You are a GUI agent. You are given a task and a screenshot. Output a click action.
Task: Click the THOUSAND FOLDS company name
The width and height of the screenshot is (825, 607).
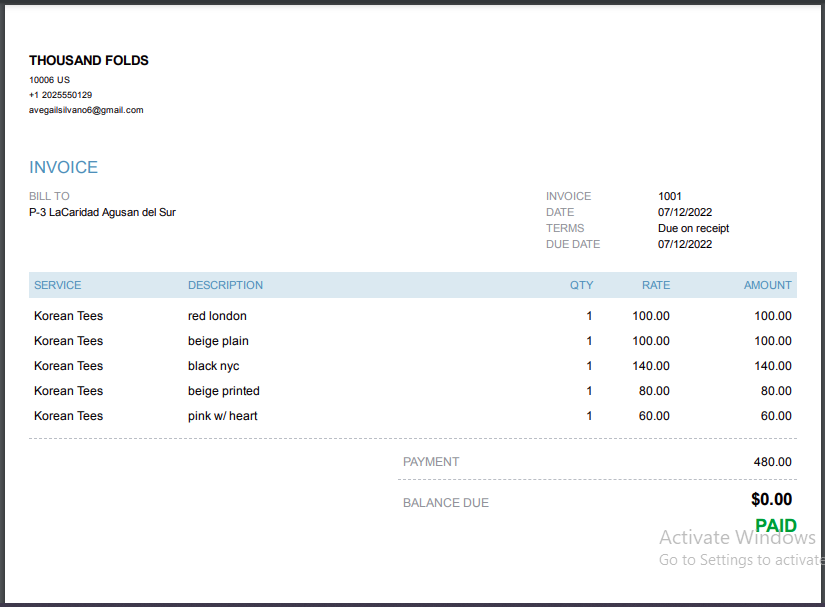coord(89,60)
